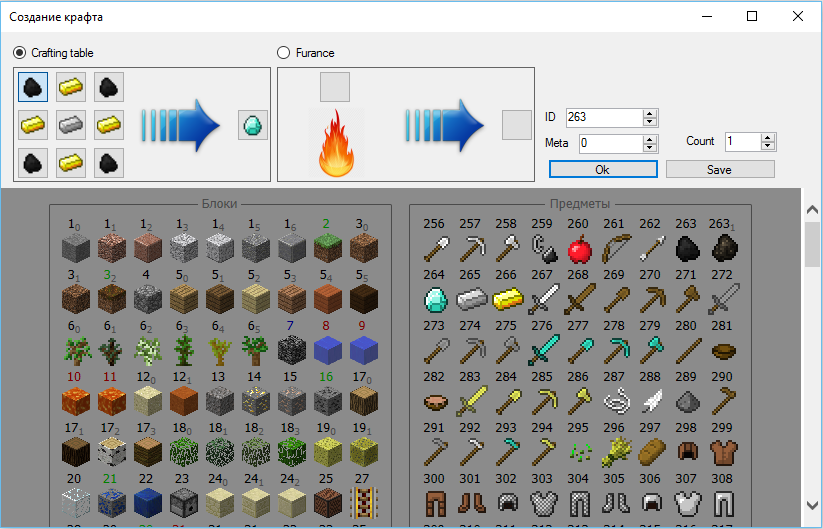The width and height of the screenshot is (823, 529).
Task: Select the center iron ingot crafting slot
Action: [x=71, y=125]
